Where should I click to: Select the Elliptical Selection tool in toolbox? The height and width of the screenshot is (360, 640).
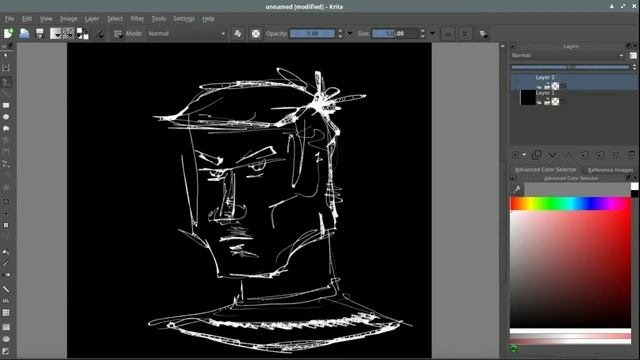point(6,339)
